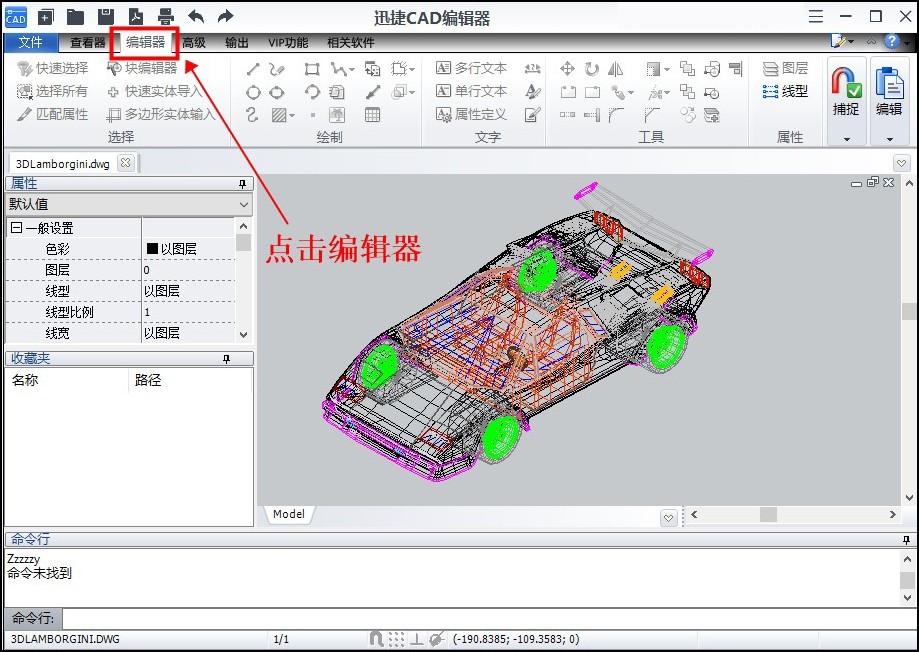
Task: Pin the 属性 panel with the pin icon
Action: pos(240,184)
